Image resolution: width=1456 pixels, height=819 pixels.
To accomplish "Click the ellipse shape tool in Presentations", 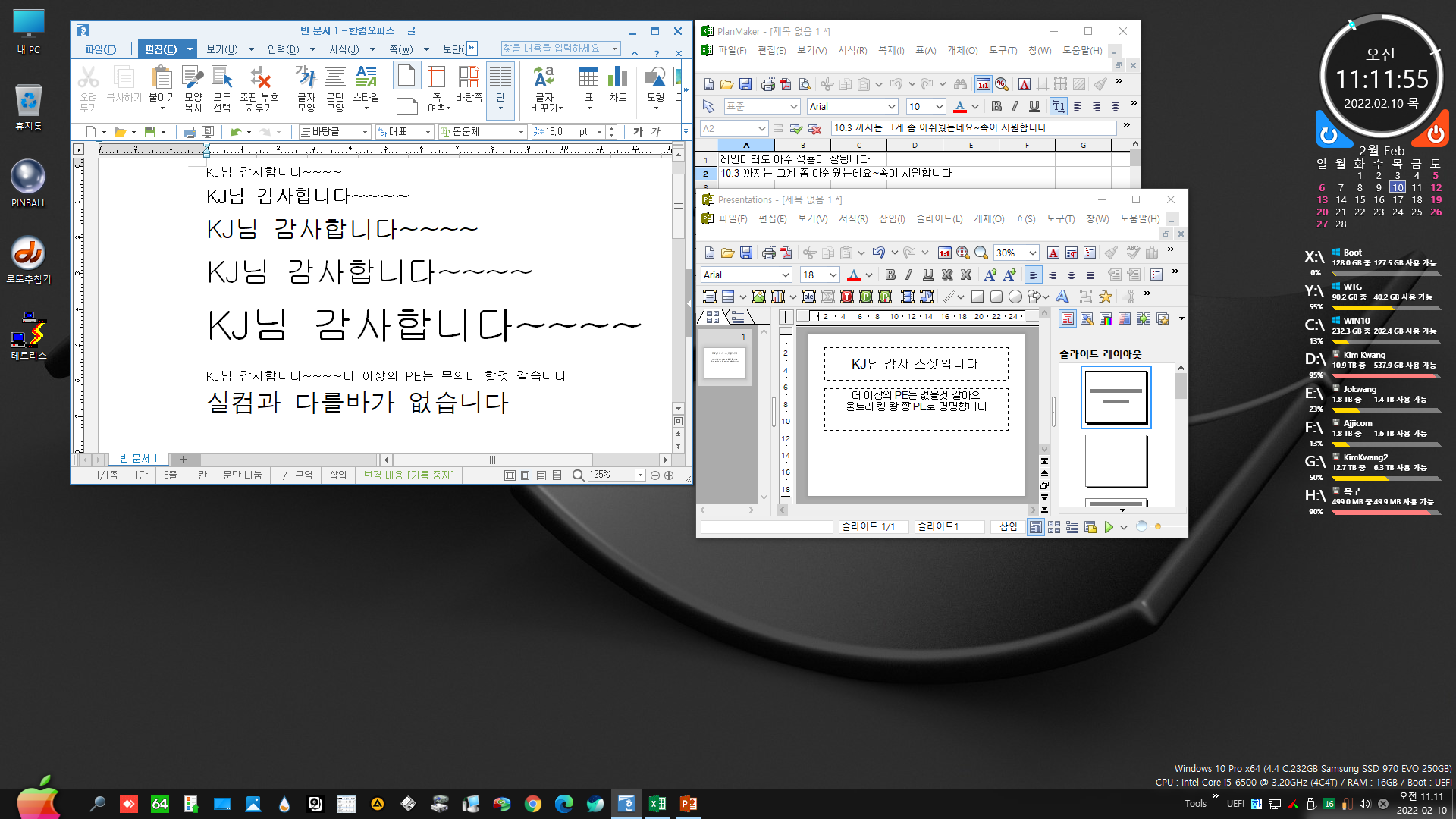I will (x=1015, y=297).
